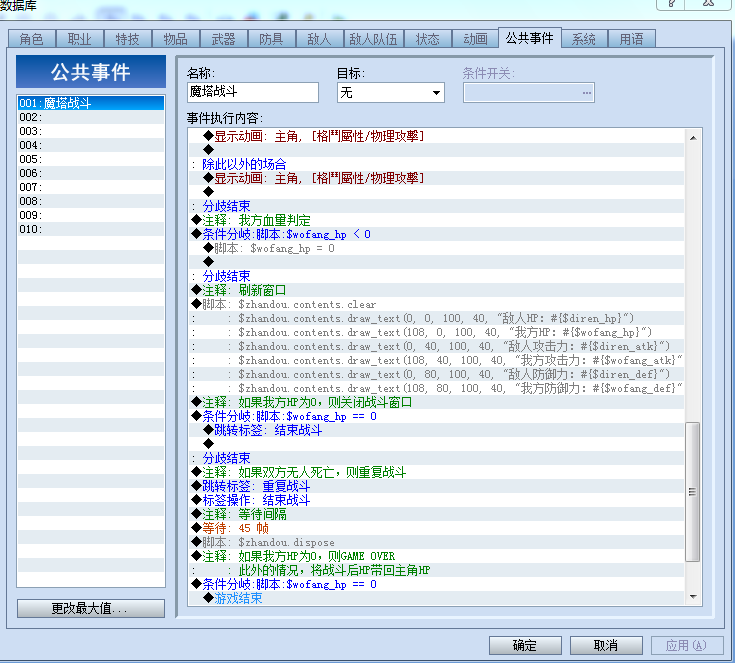Select the draw_text 我方防御力 script line

(x=436, y=388)
